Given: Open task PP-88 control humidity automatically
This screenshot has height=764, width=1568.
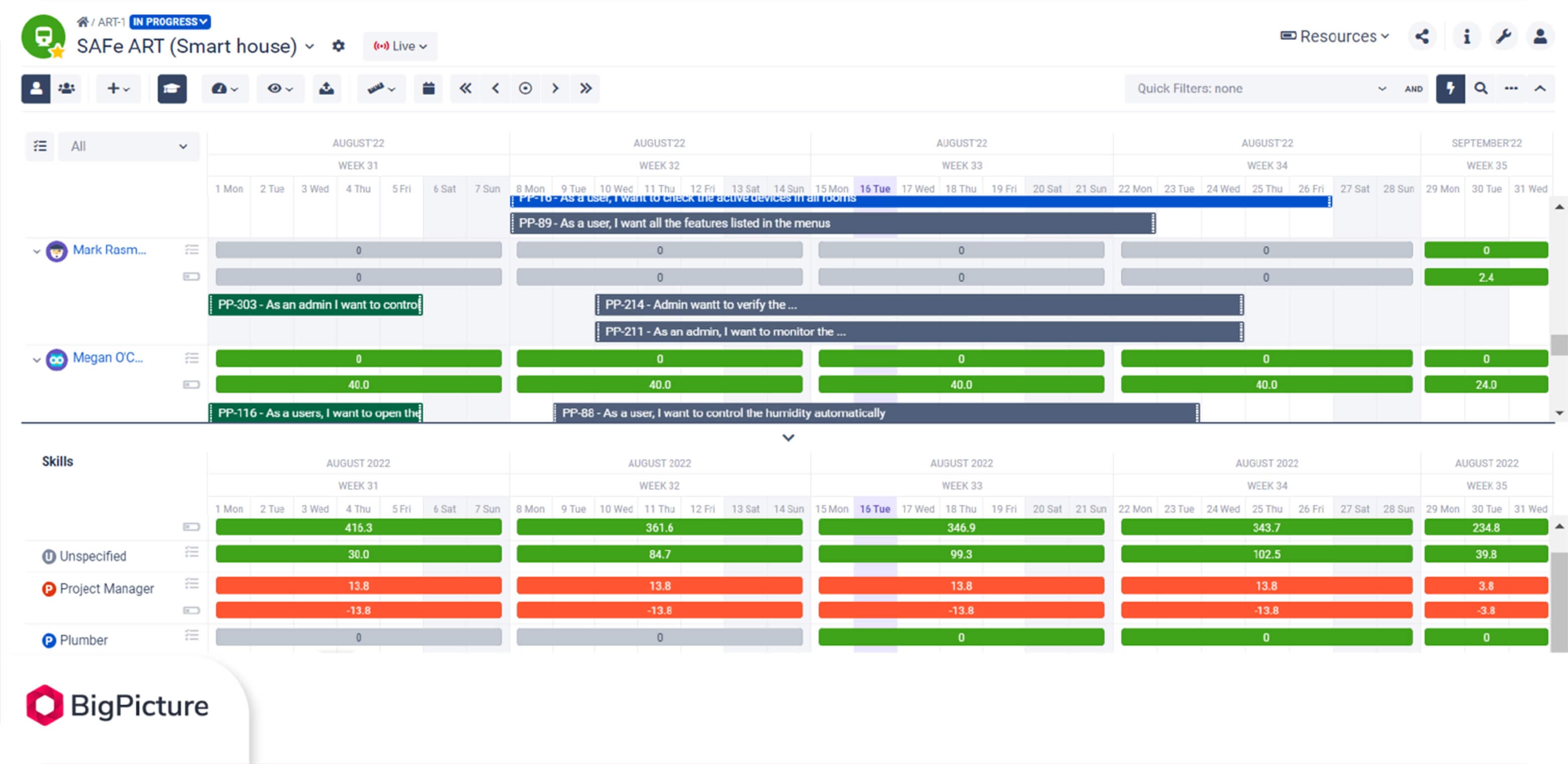Looking at the screenshot, I should tap(876, 413).
